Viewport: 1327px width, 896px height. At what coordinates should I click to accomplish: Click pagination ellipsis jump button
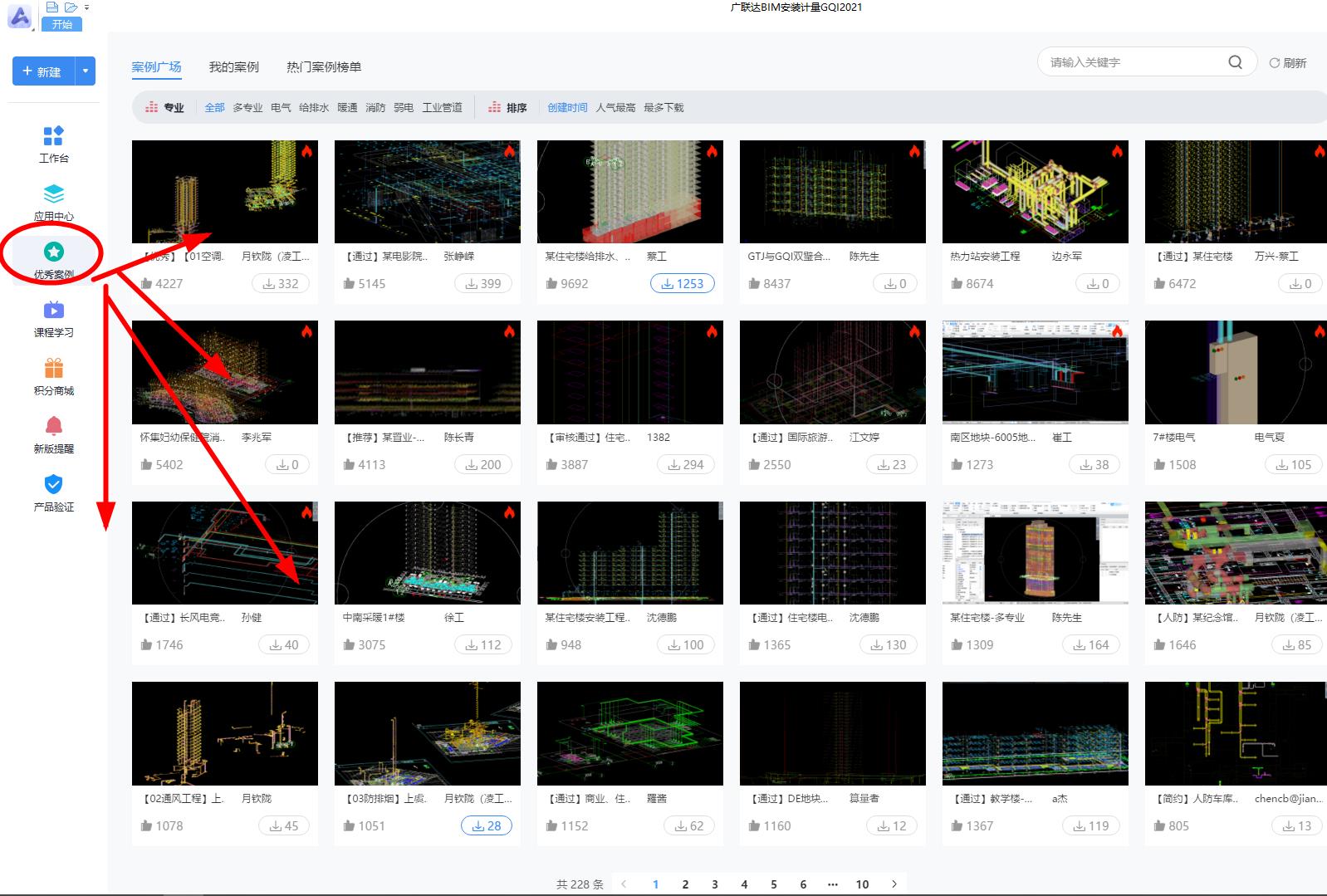coord(832,884)
